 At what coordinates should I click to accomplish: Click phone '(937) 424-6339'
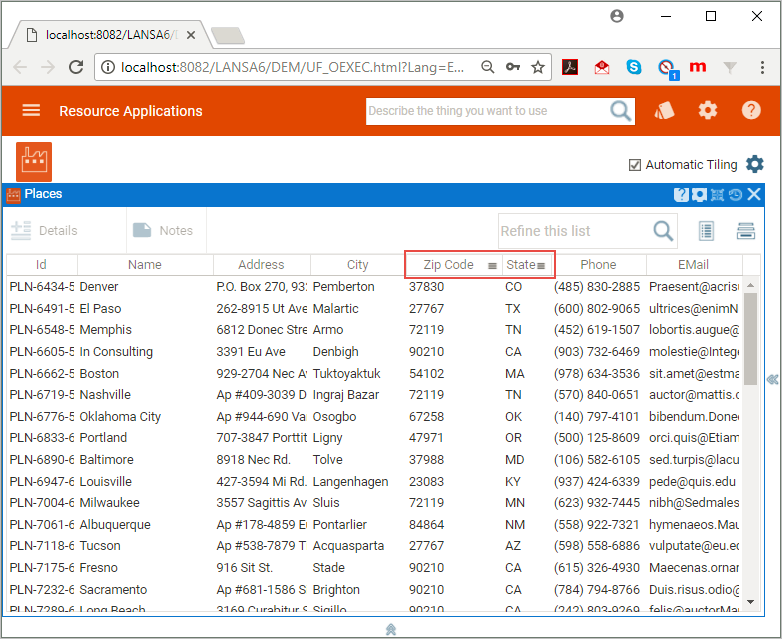click(596, 482)
